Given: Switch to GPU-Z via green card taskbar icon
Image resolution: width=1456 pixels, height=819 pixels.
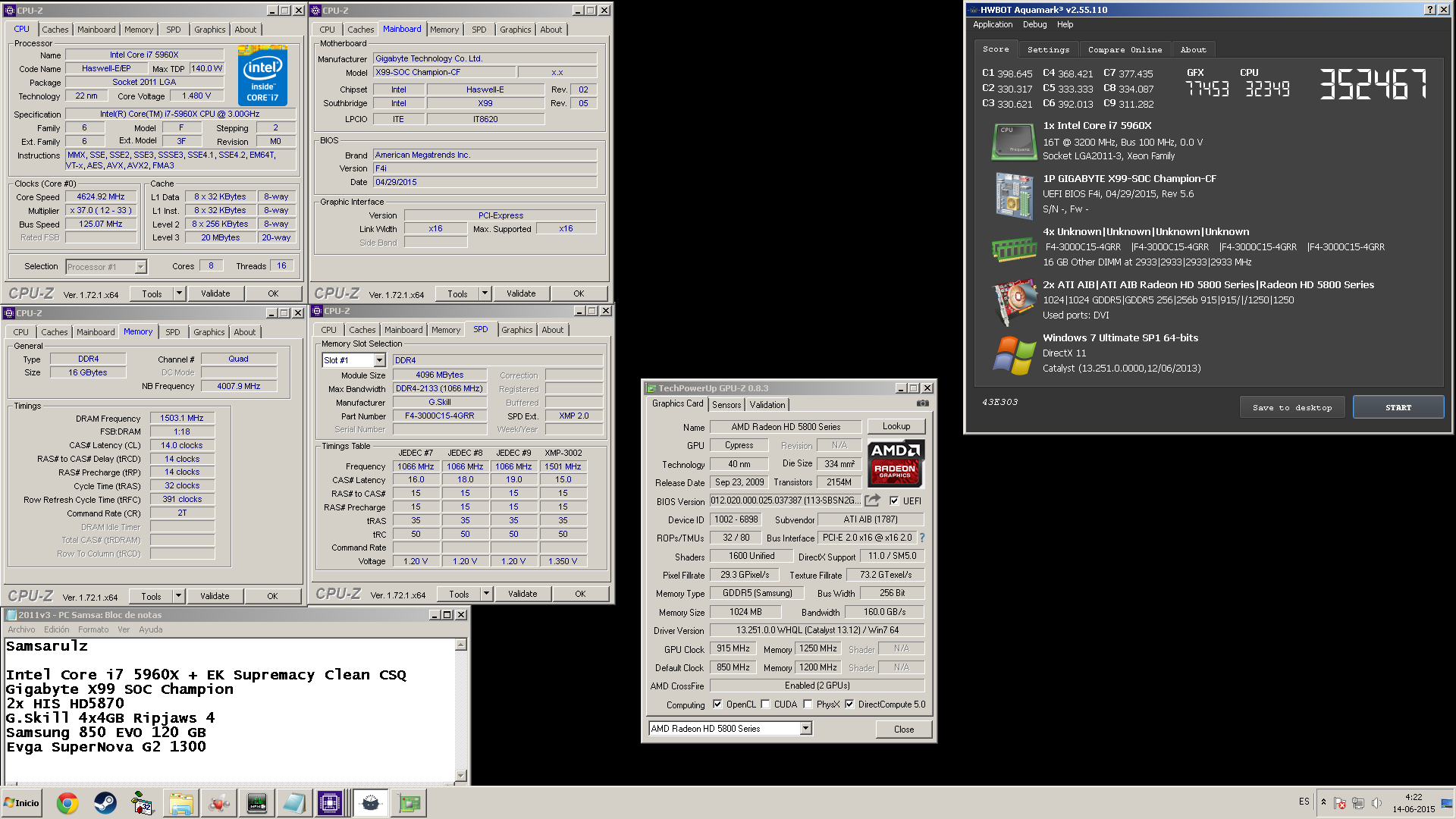Looking at the screenshot, I should tap(409, 803).
